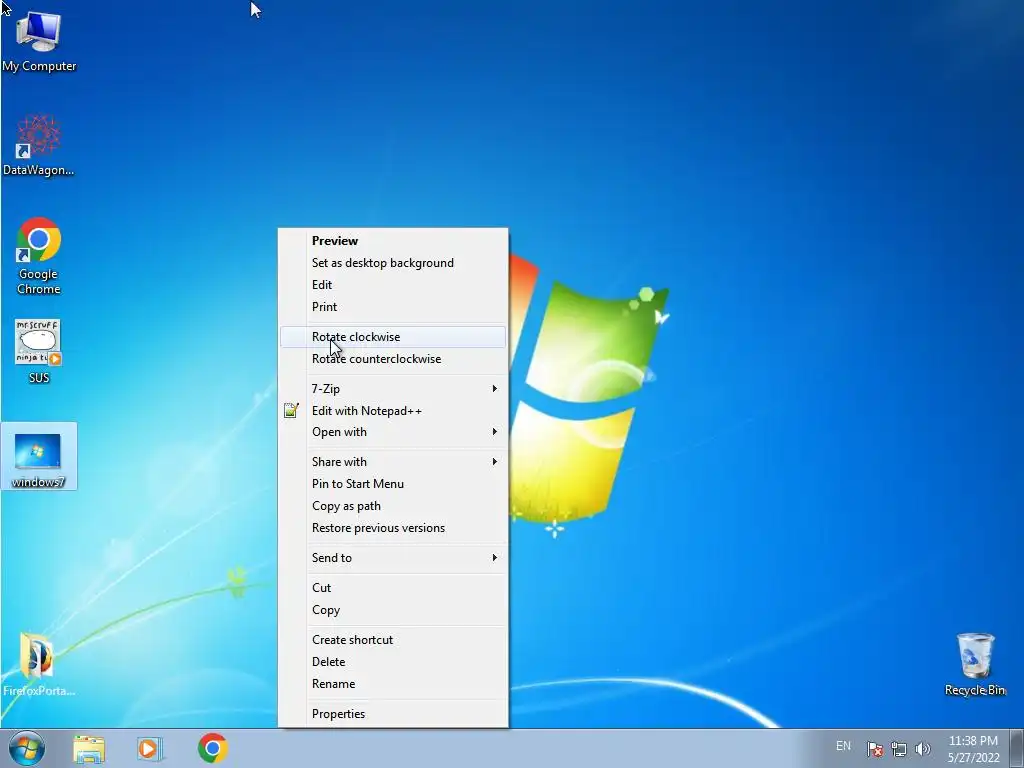Choose Pin to Start Menu

coord(393,484)
